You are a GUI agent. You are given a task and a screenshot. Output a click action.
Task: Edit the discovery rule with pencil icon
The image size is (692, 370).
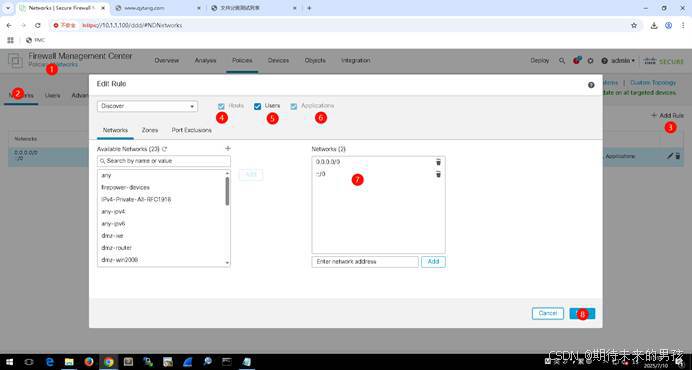pos(669,156)
